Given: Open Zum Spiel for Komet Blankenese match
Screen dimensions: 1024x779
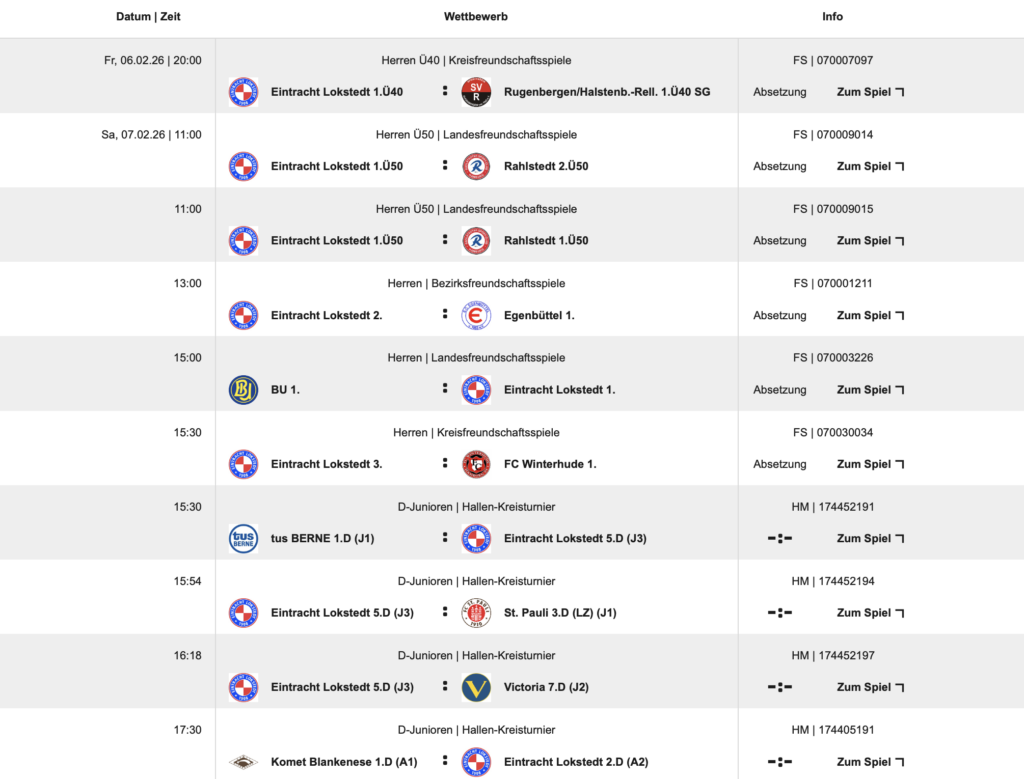Looking at the screenshot, I should click(x=870, y=762).
